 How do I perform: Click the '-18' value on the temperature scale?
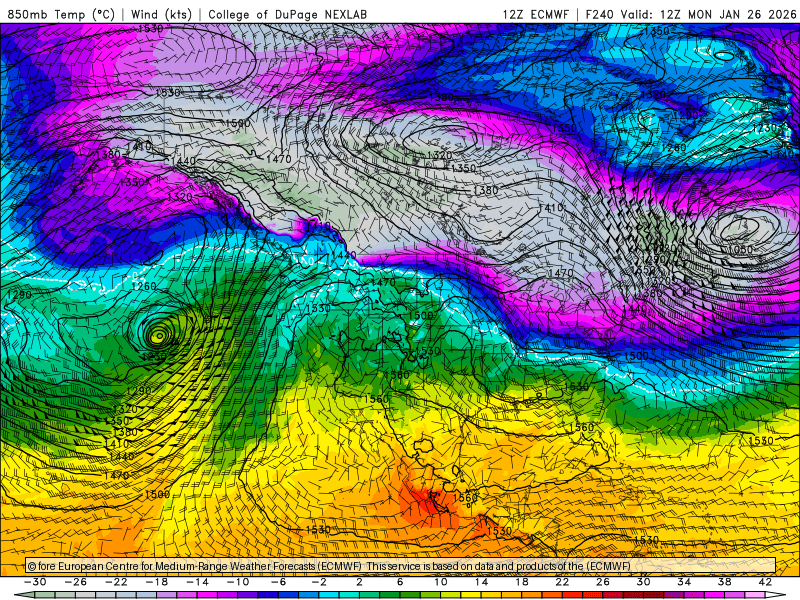click(157, 582)
